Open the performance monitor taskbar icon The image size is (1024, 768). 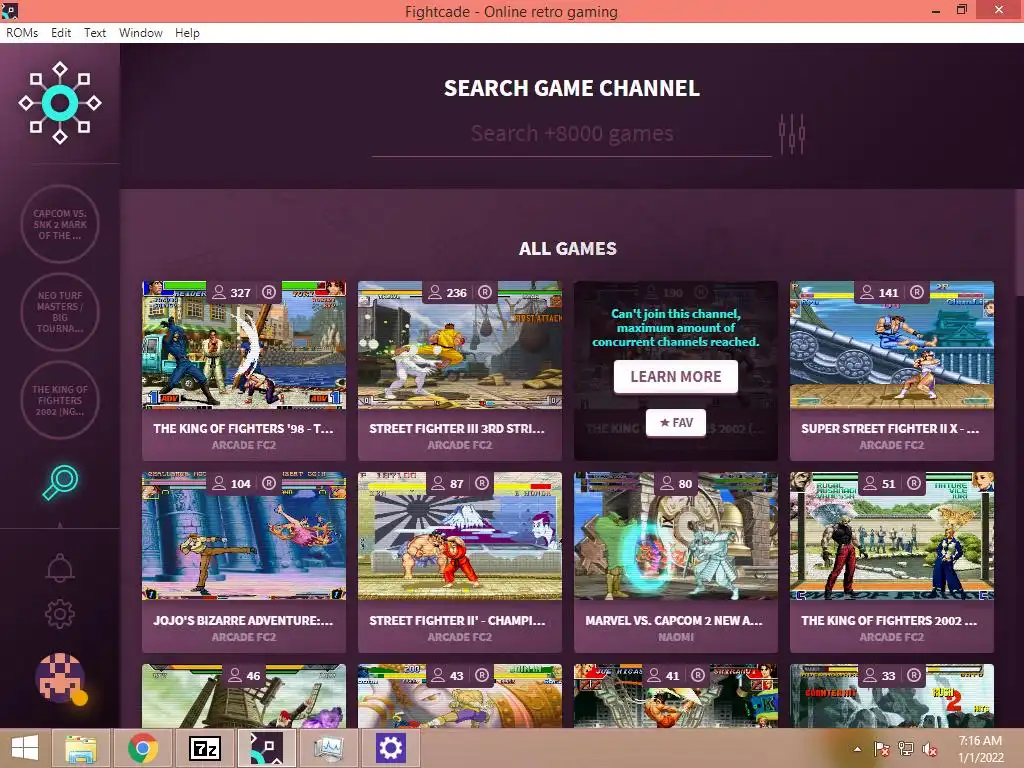(328, 748)
